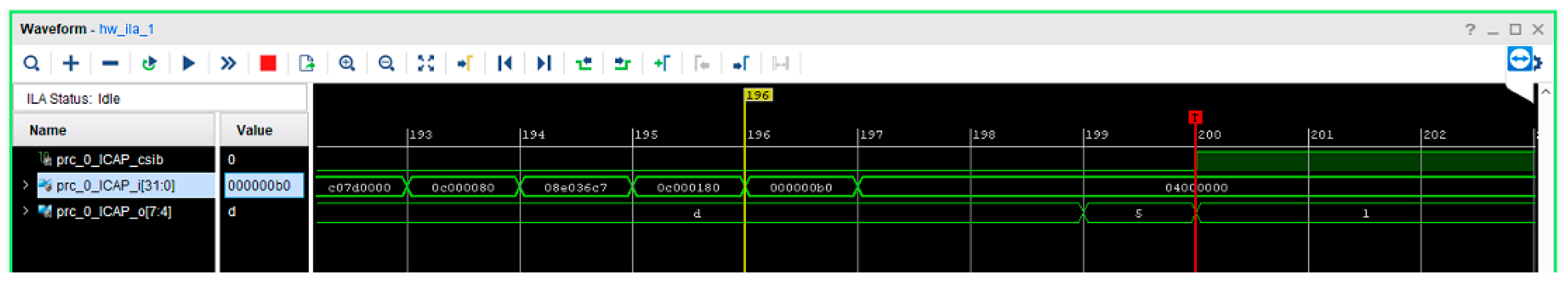Click sample 201 on the time ruler
This screenshot has height=282, width=1568.
pyautogui.click(x=1321, y=135)
